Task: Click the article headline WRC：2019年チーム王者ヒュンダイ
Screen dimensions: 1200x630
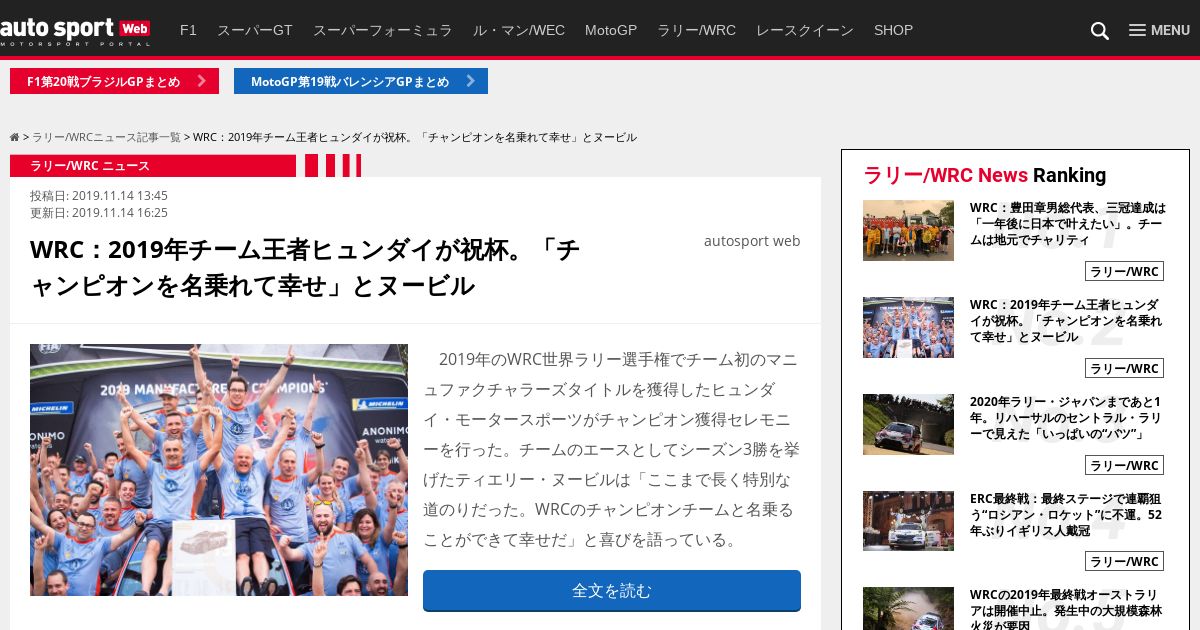Action: point(305,268)
